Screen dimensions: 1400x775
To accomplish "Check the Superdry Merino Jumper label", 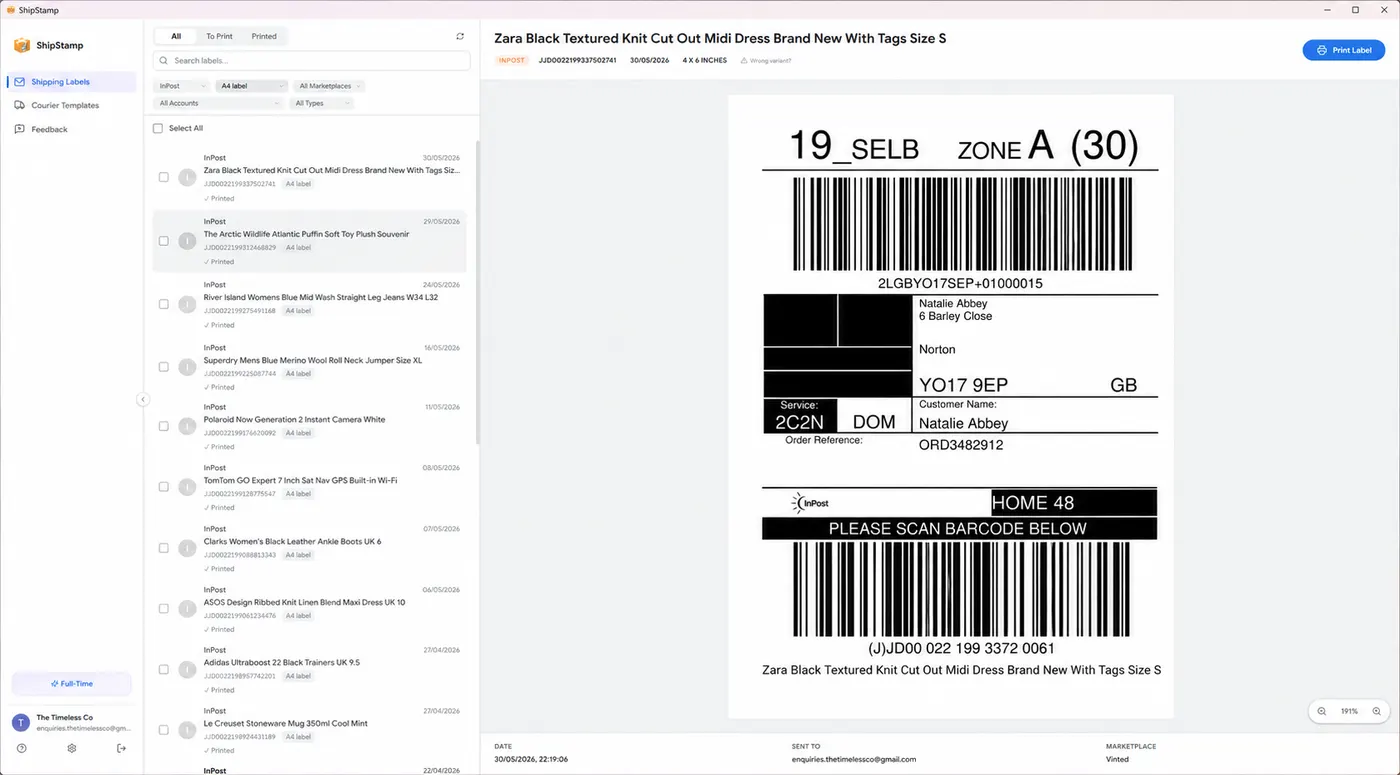I will pyautogui.click(x=164, y=367).
